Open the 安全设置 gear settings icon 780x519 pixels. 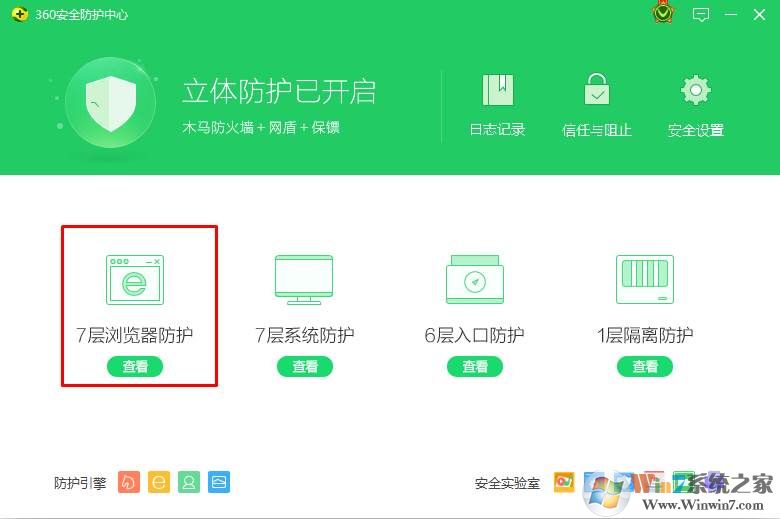[x=695, y=90]
